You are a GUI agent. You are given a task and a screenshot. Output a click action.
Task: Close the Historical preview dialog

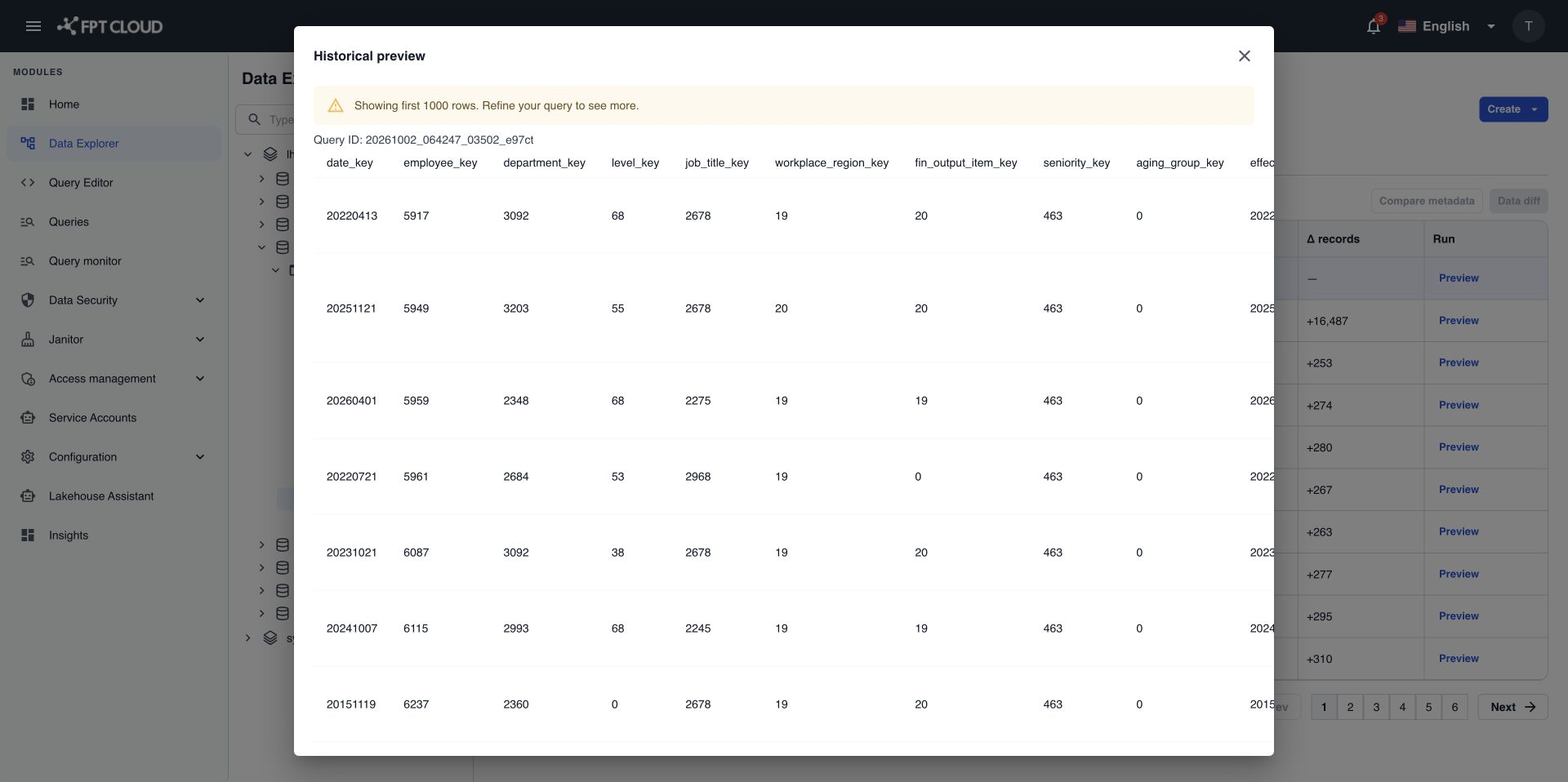pos(1244,56)
